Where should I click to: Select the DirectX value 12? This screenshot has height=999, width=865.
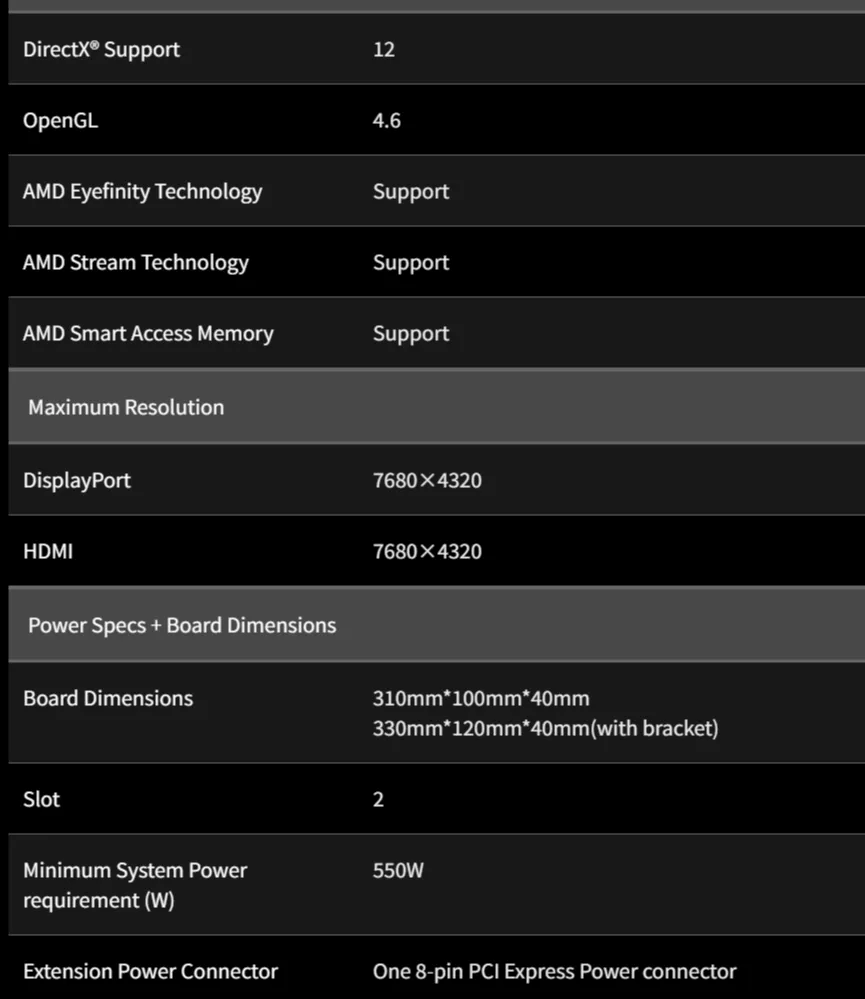click(383, 50)
